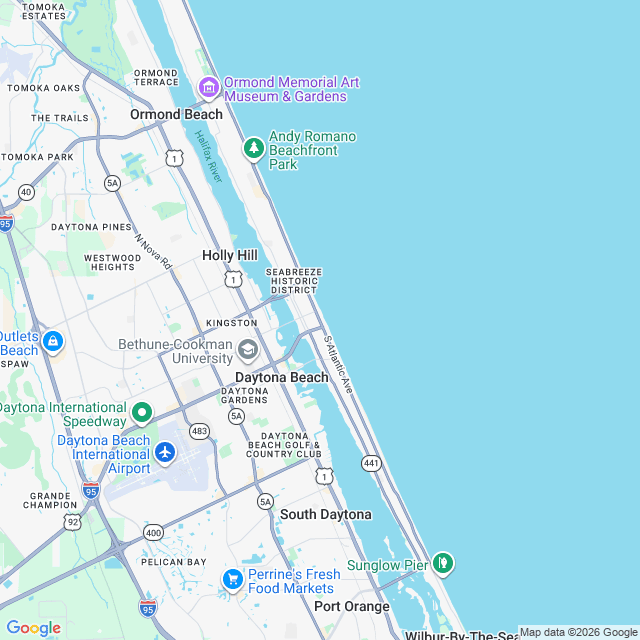Screen dimensions: 640x640
Task: Click the Ormond Beach city label
Action: [x=176, y=114]
